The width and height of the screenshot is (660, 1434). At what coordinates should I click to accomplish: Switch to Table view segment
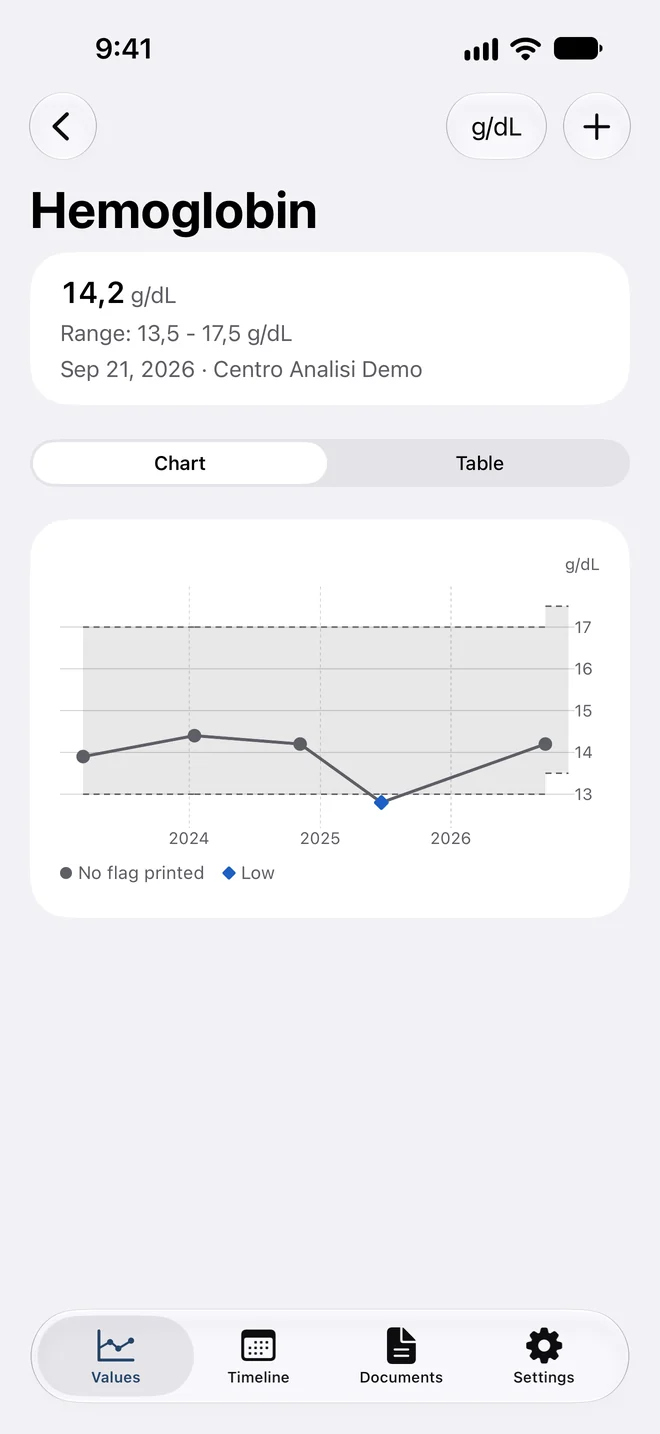point(480,463)
